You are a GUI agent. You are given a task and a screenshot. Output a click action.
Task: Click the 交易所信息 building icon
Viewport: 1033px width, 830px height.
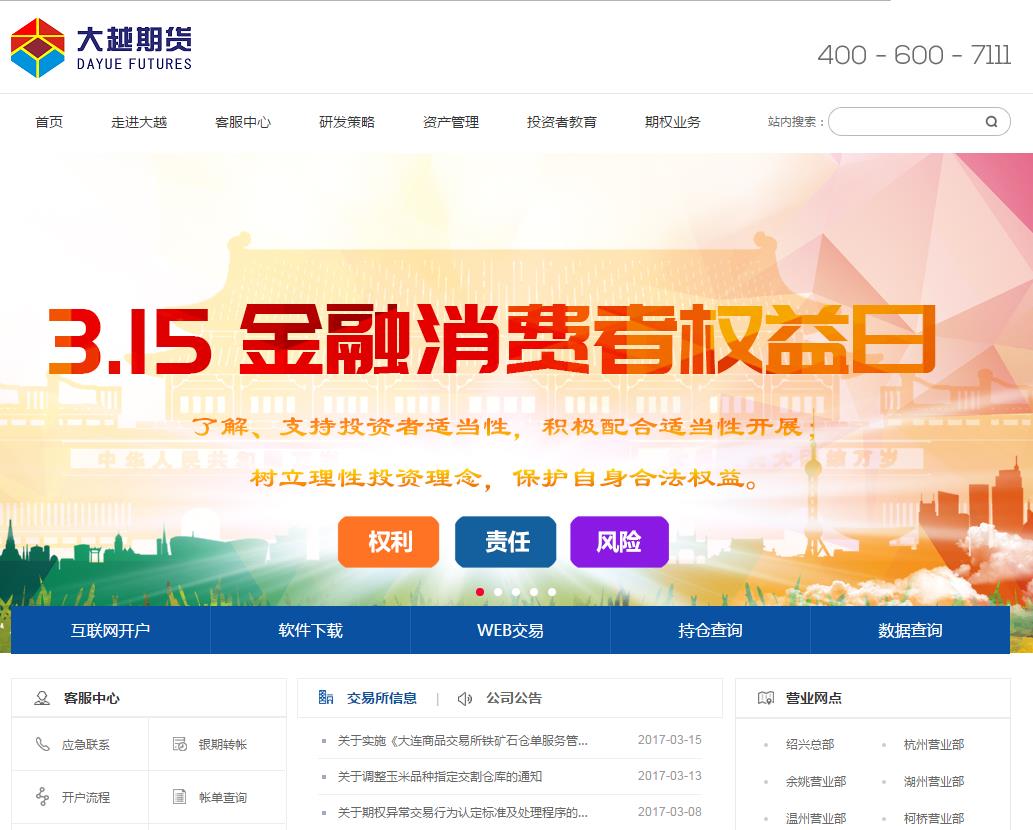(325, 697)
